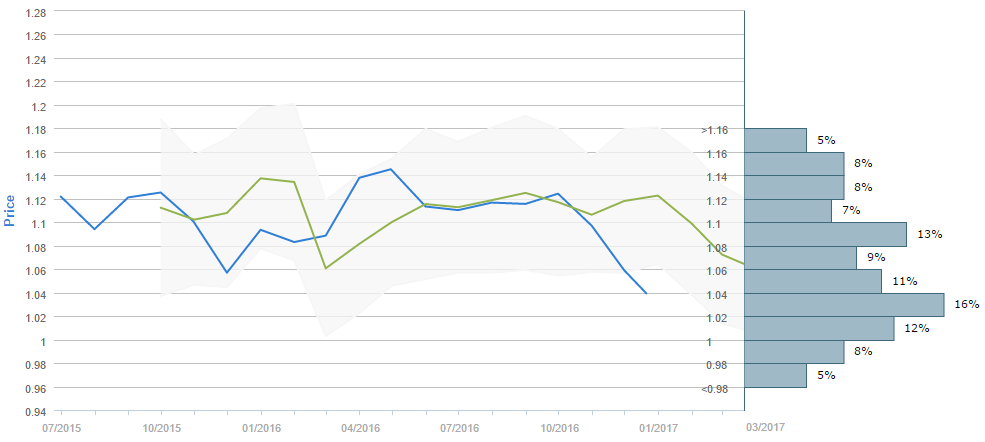
Task: Select the 01/2017 date label
Action: pyautogui.click(x=657, y=427)
